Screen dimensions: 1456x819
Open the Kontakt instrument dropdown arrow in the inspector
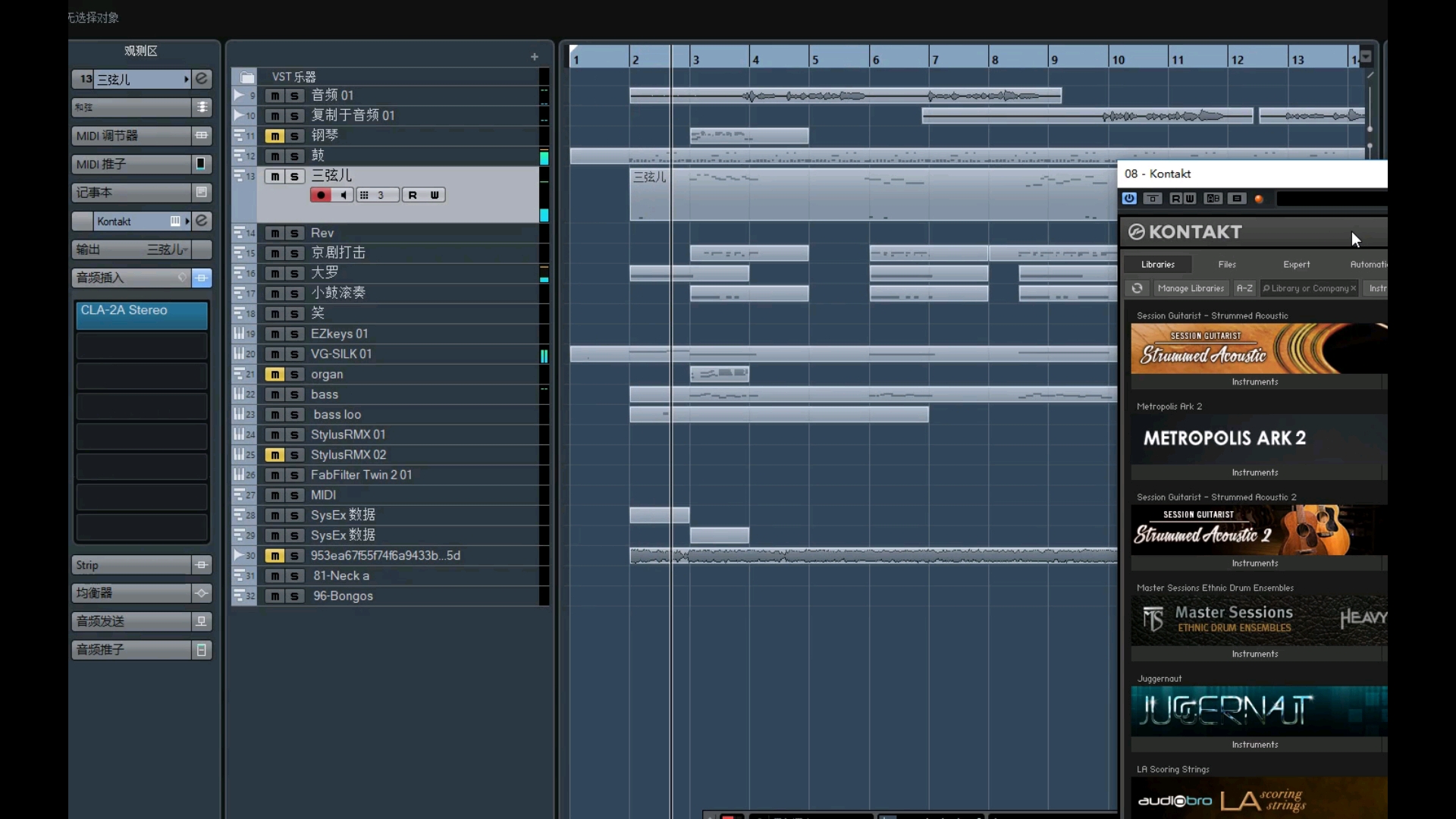point(187,221)
